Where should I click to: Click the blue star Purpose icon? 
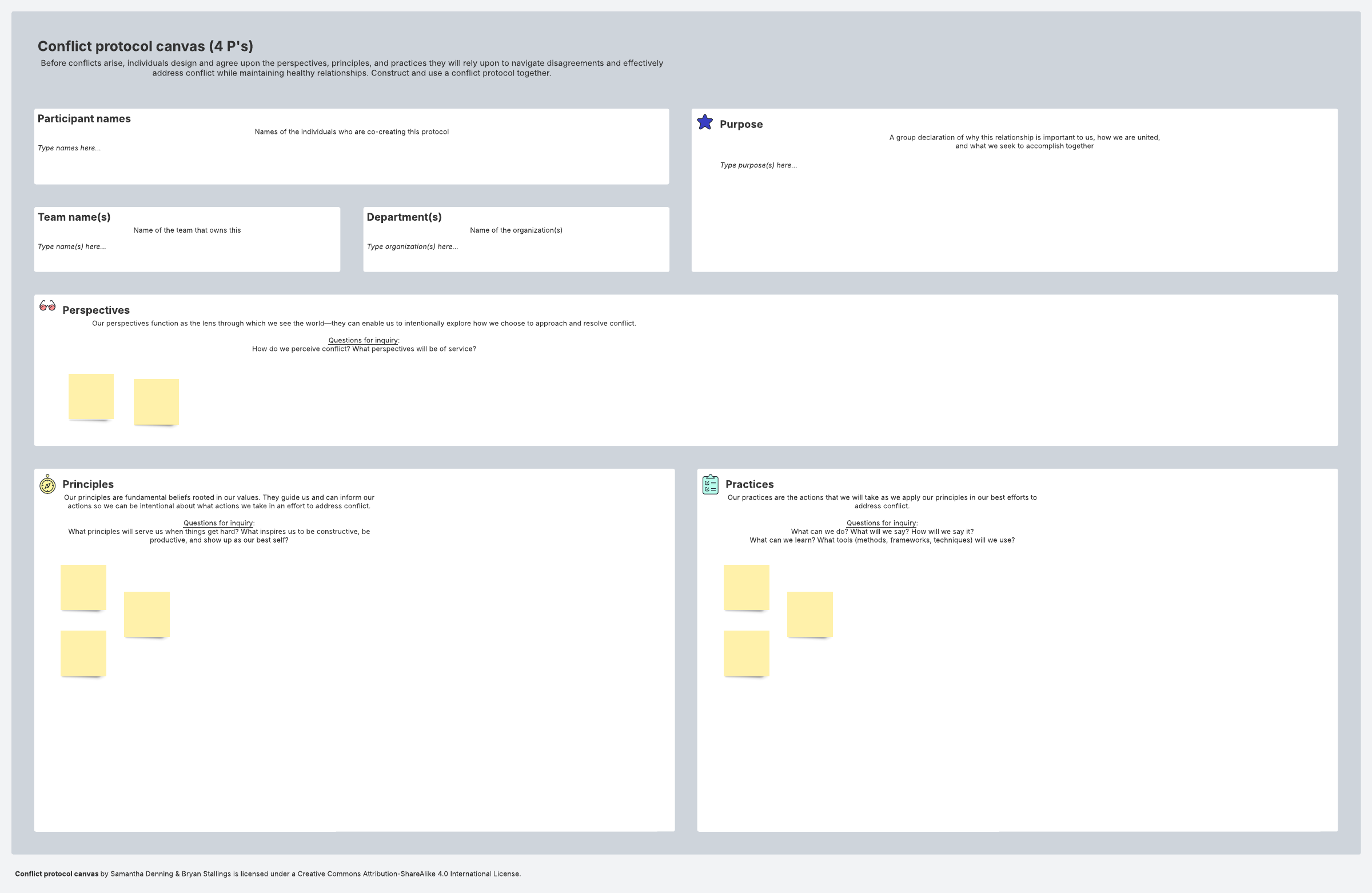point(704,122)
